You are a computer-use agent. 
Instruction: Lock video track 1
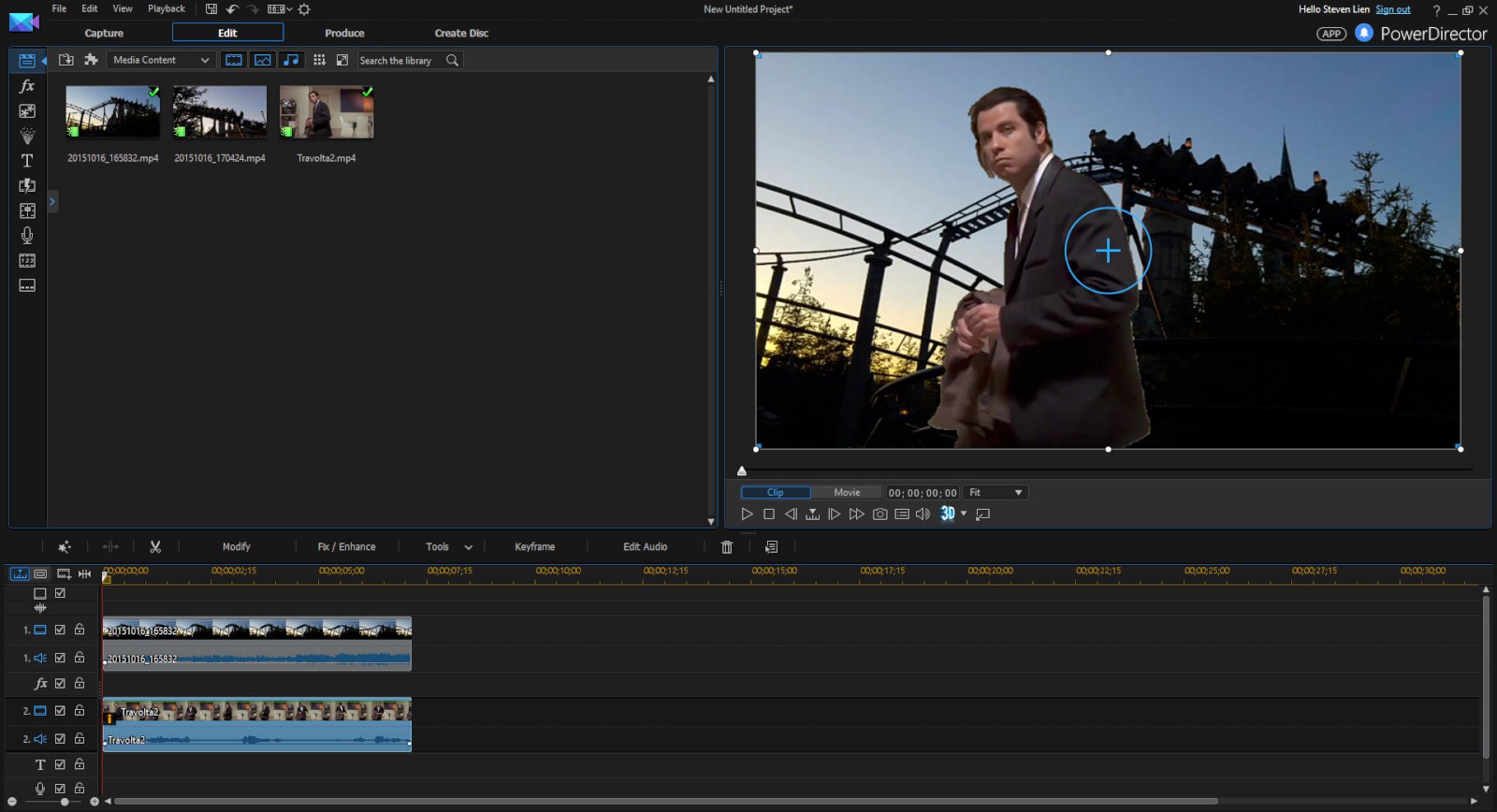[80, 630]
